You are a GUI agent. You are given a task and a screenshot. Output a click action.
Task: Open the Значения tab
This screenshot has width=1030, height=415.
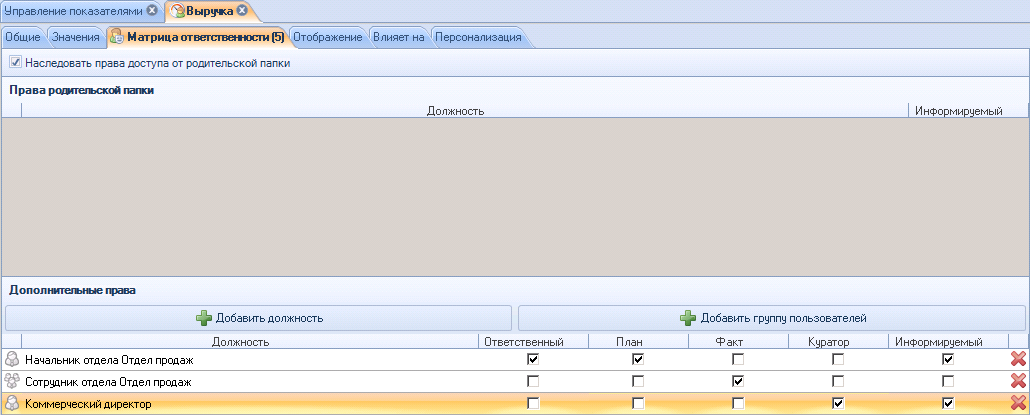tap(75, 37)
